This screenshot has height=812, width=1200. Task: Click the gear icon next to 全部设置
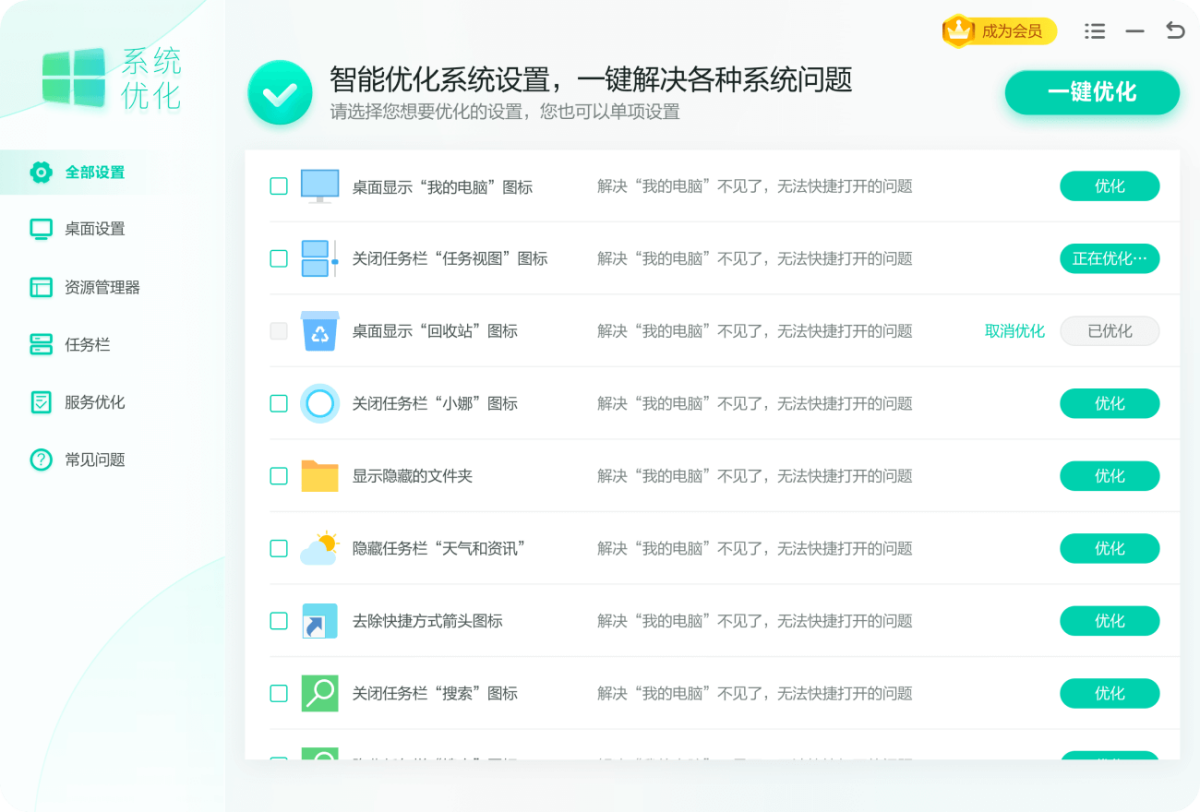point(40,171)
